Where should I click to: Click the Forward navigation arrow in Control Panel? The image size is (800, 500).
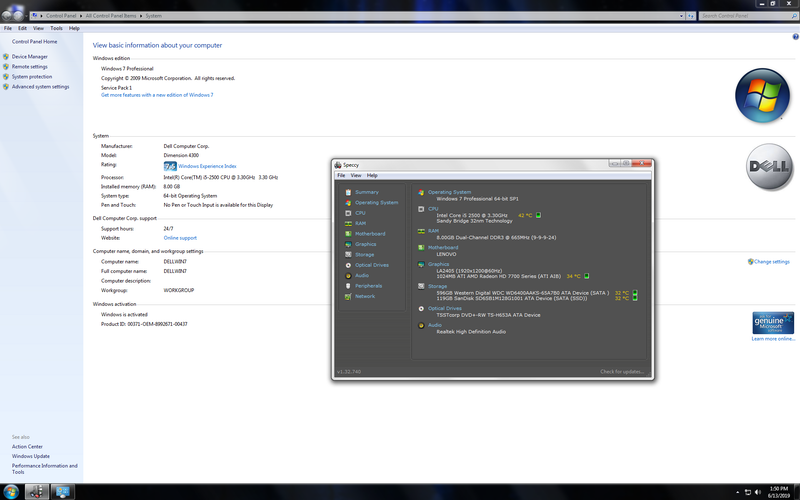[18, 16]
